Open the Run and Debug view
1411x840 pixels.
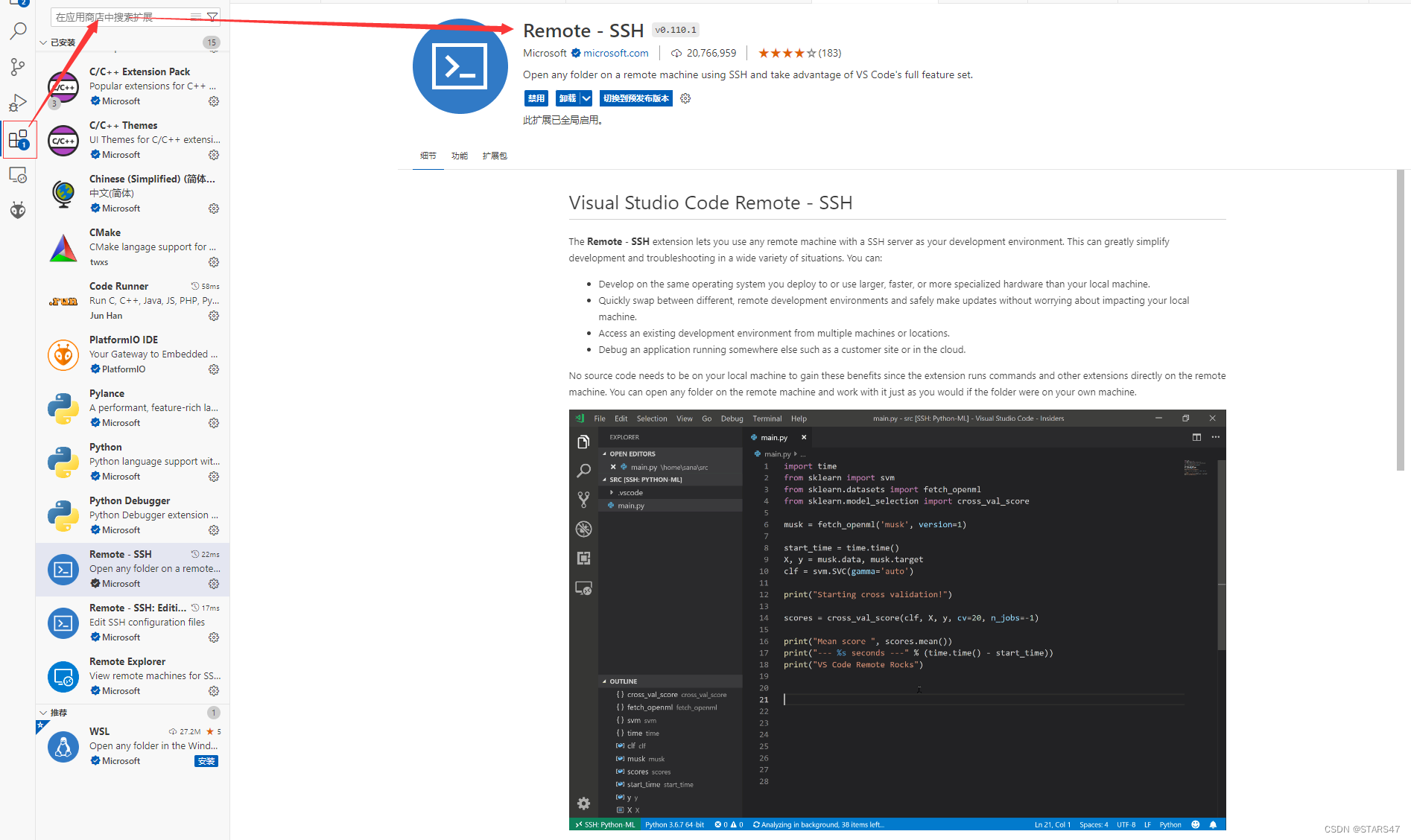point(18,103)
